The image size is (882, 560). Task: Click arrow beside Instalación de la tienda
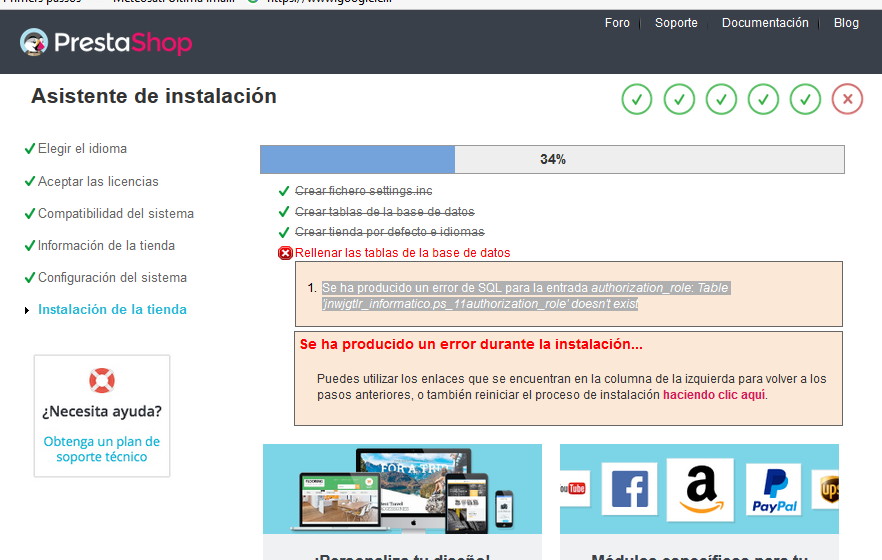(x=27, y=310)
